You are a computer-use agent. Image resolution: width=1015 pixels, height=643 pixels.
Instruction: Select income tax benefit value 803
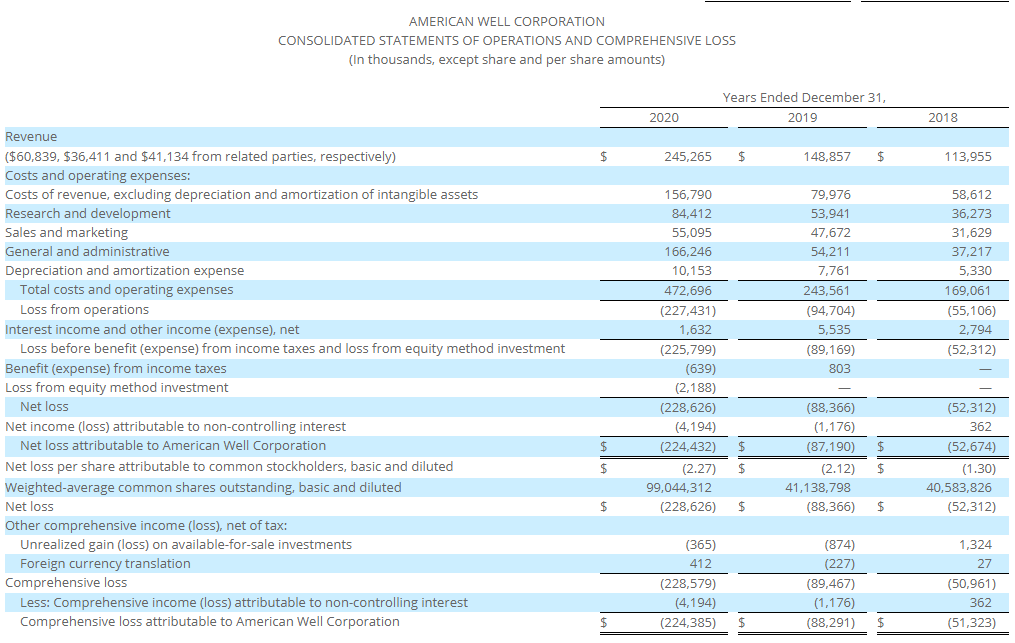pyautogui.click(x=840, y=368)
